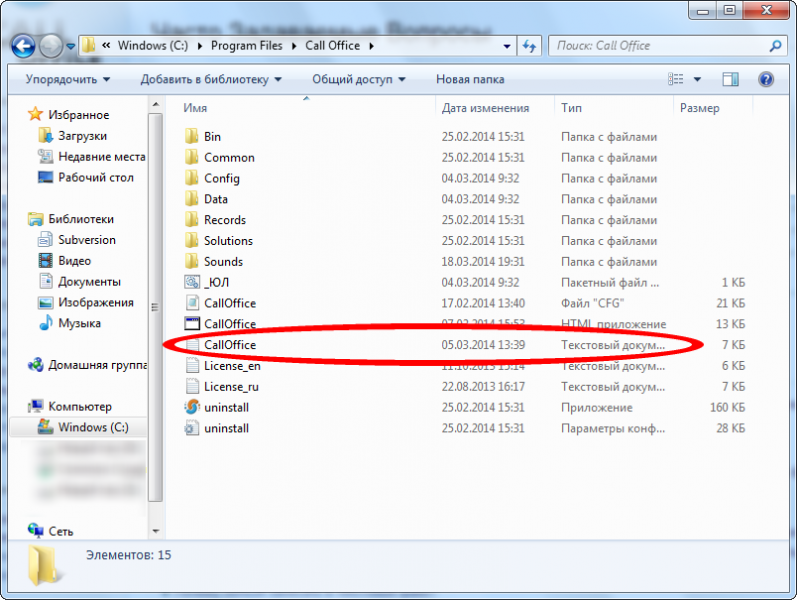The width and height of the screenshot is (797, 600).
Task: Expand the arrow after Windows (C:) breadcrumb
Action: tap(200, 46)
